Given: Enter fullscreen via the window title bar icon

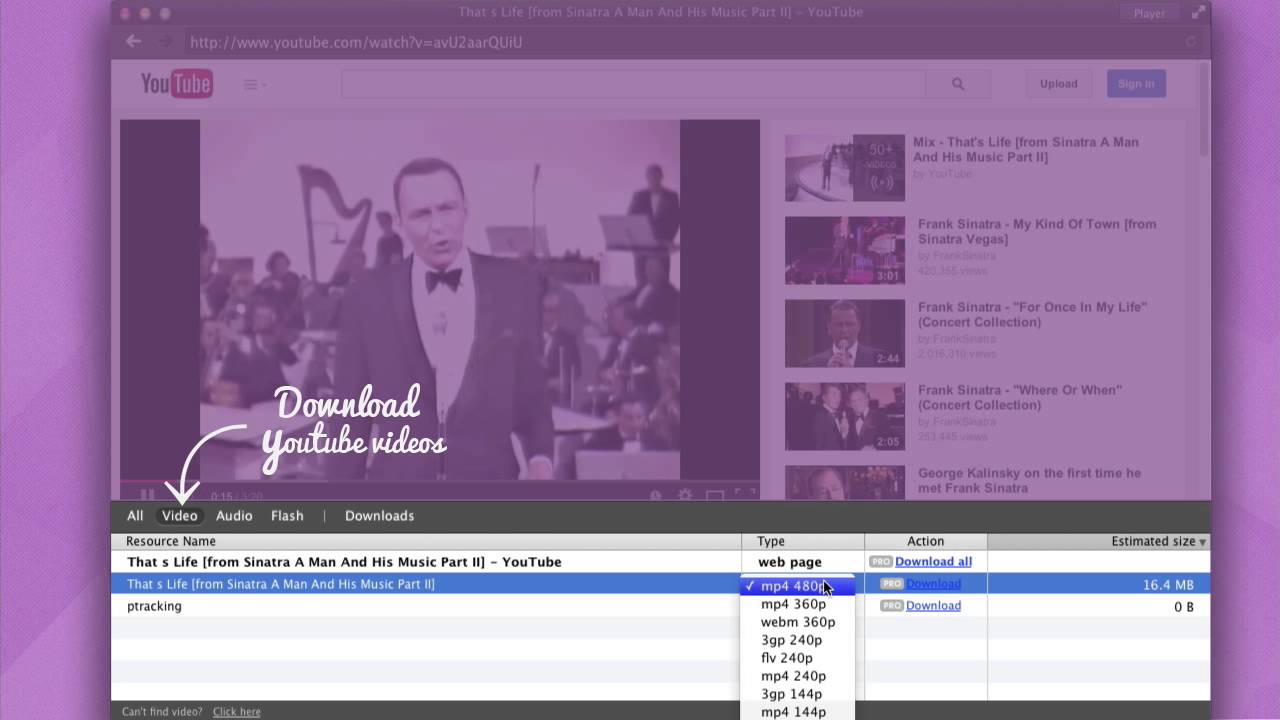Looking at the screenshot, I should pos(1198,12).
